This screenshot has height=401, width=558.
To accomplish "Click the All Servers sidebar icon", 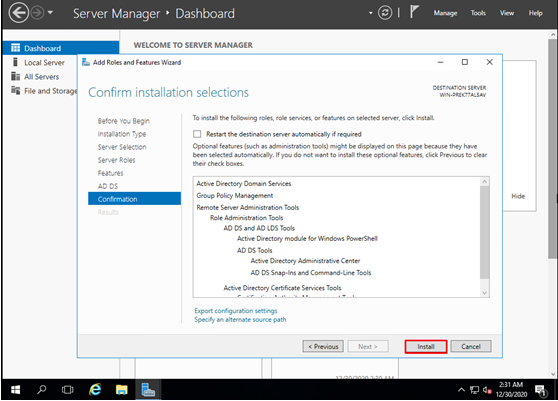I will (x=15, y=76).
